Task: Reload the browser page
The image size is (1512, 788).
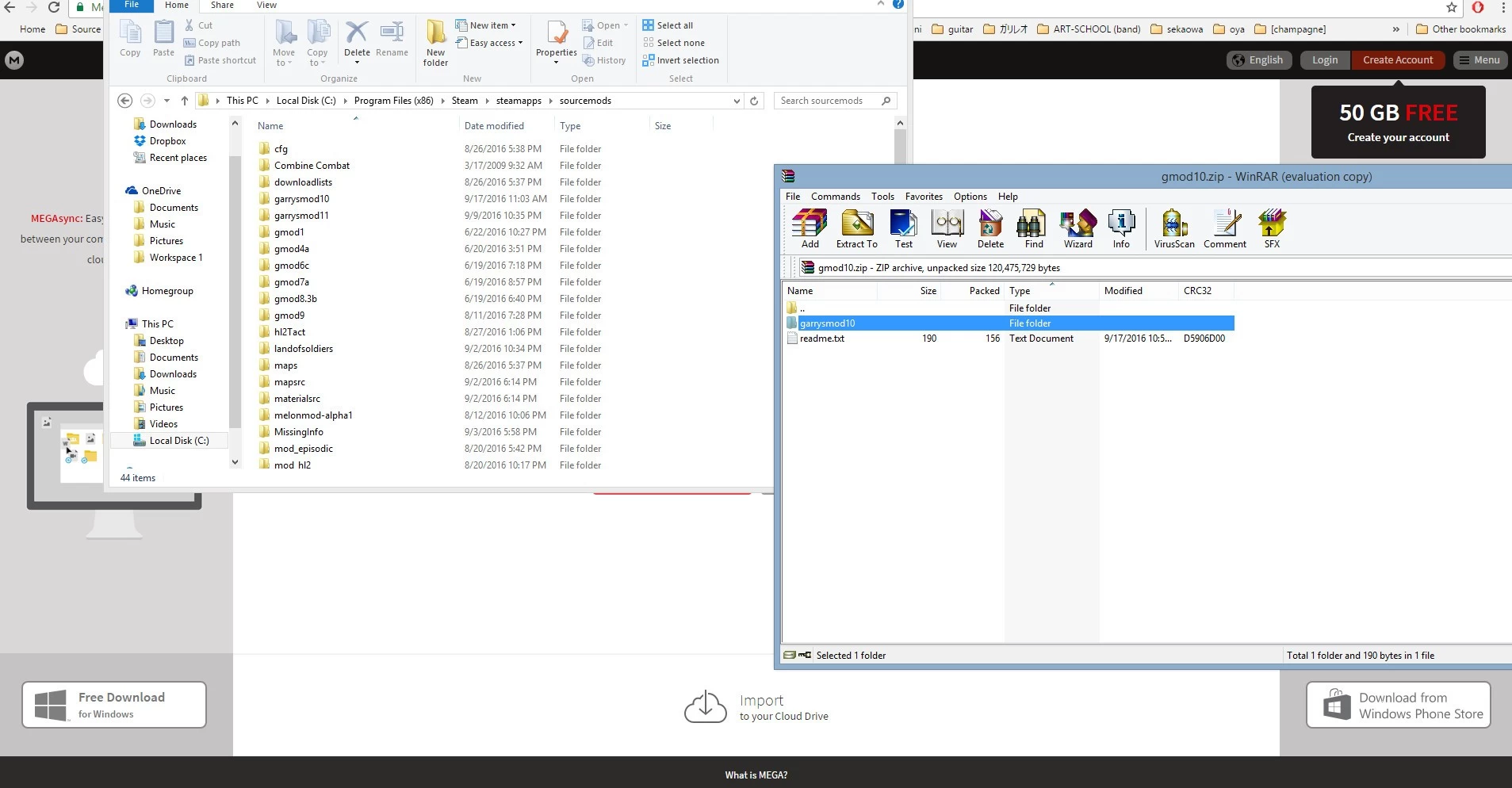Action: 54,7
